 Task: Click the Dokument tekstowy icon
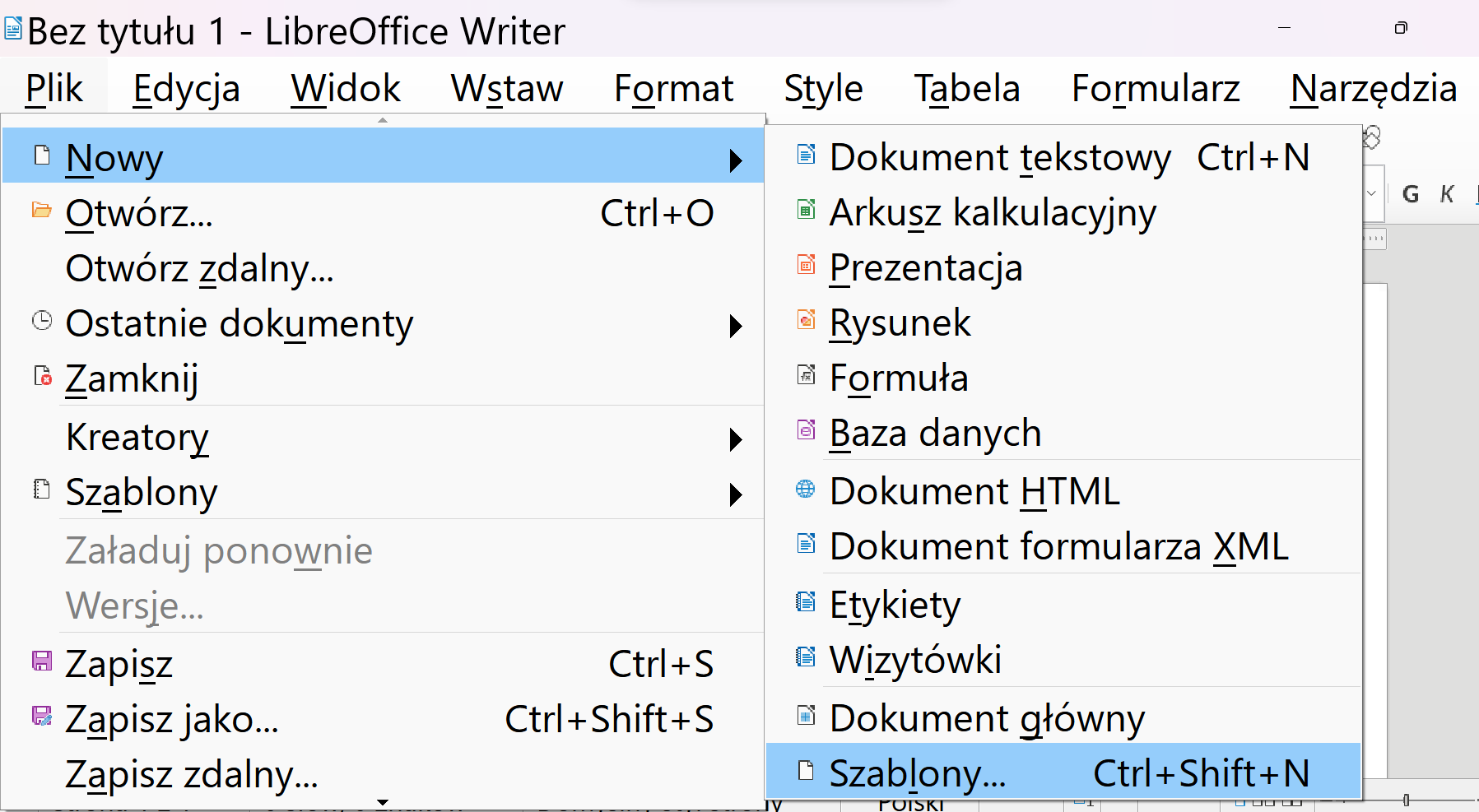pyautogui.click(x=807, y=155)
